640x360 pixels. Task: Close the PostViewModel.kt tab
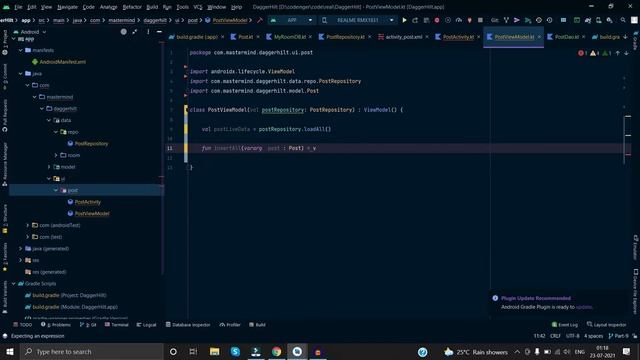pyautogui.click(x=539, y=37)
